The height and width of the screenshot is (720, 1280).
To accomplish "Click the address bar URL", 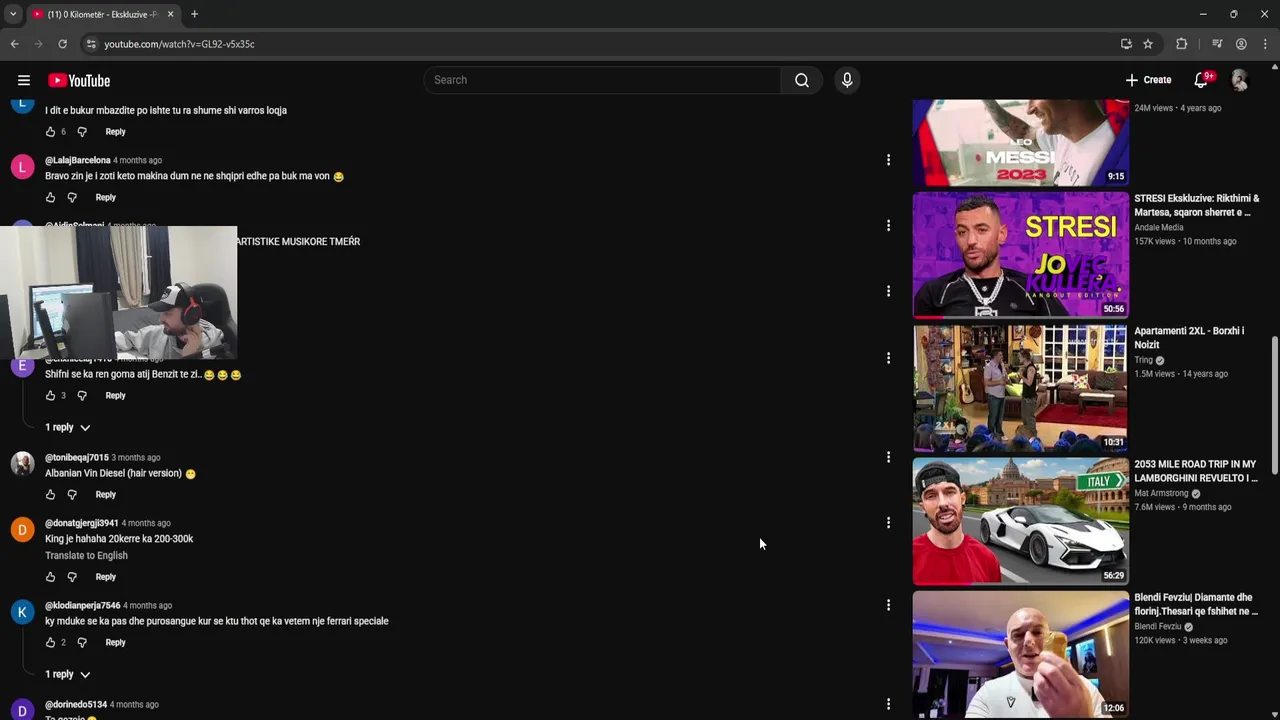I will point(180,44).
